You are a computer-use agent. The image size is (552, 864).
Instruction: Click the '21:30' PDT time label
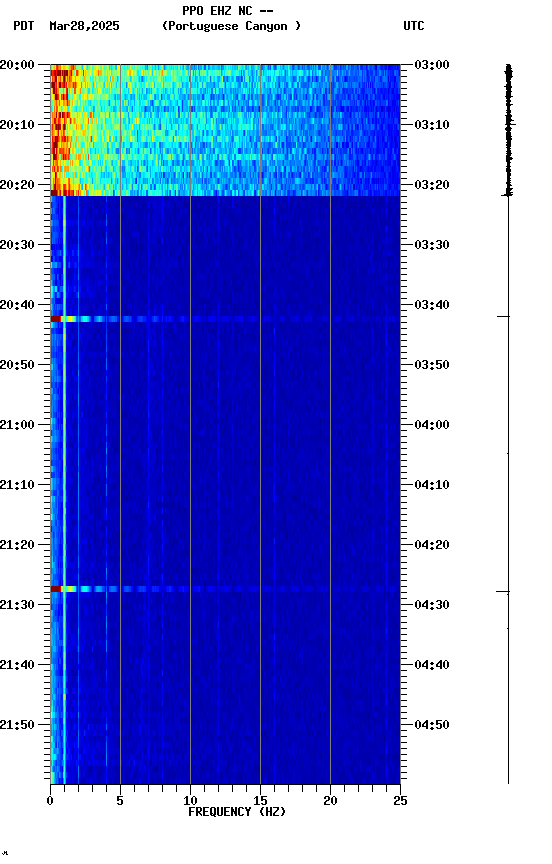17,606
